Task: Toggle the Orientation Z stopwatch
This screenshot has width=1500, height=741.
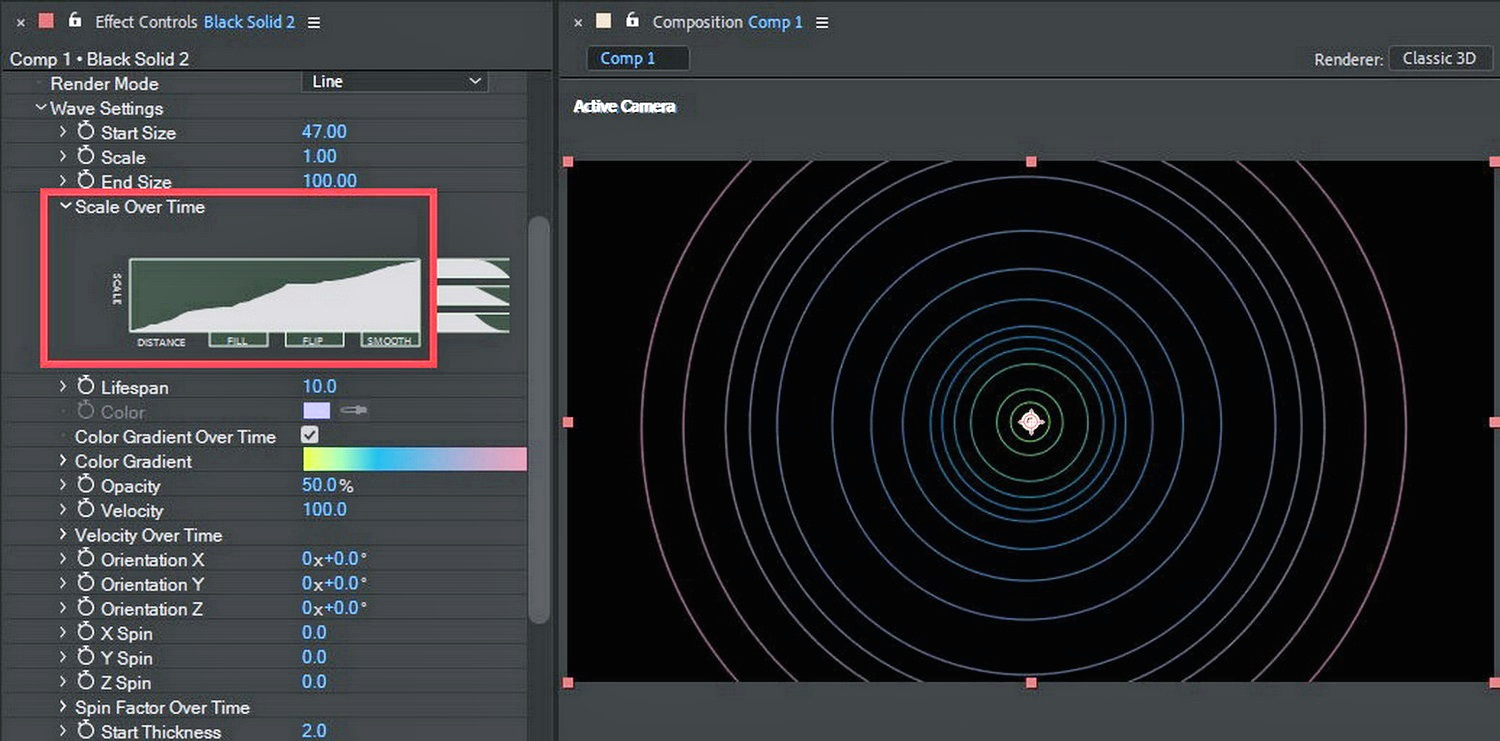Action: [x=85, y=609]
